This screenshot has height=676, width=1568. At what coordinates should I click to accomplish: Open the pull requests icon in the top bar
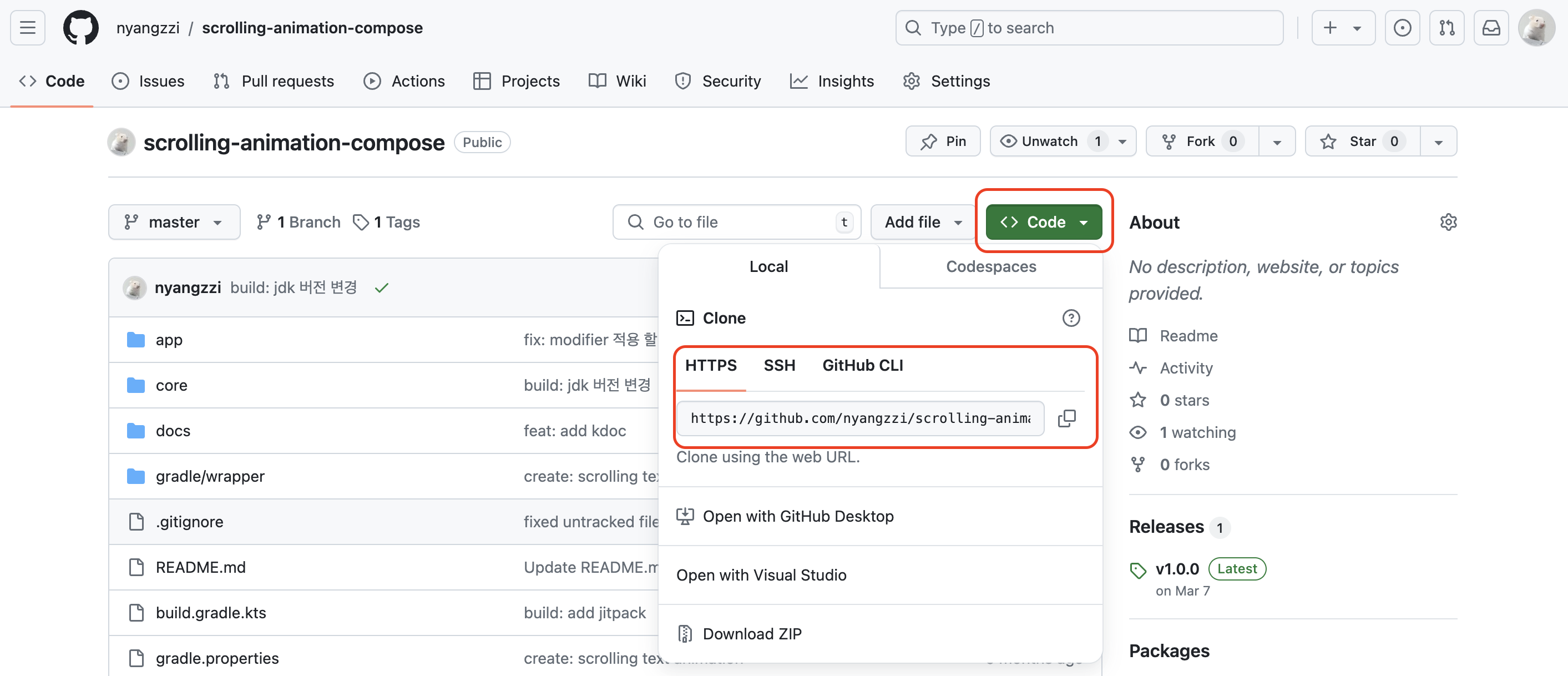tap(1446, 27)
